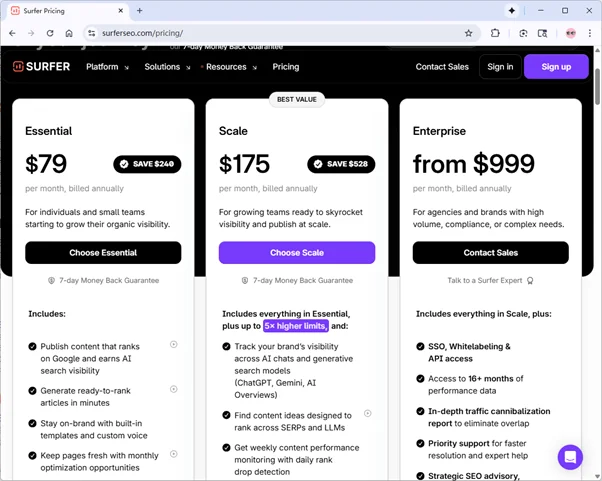Screen dimensions: 602x481
Task: Open Chrome three-dot menu
Action: (x=588, y=33)
